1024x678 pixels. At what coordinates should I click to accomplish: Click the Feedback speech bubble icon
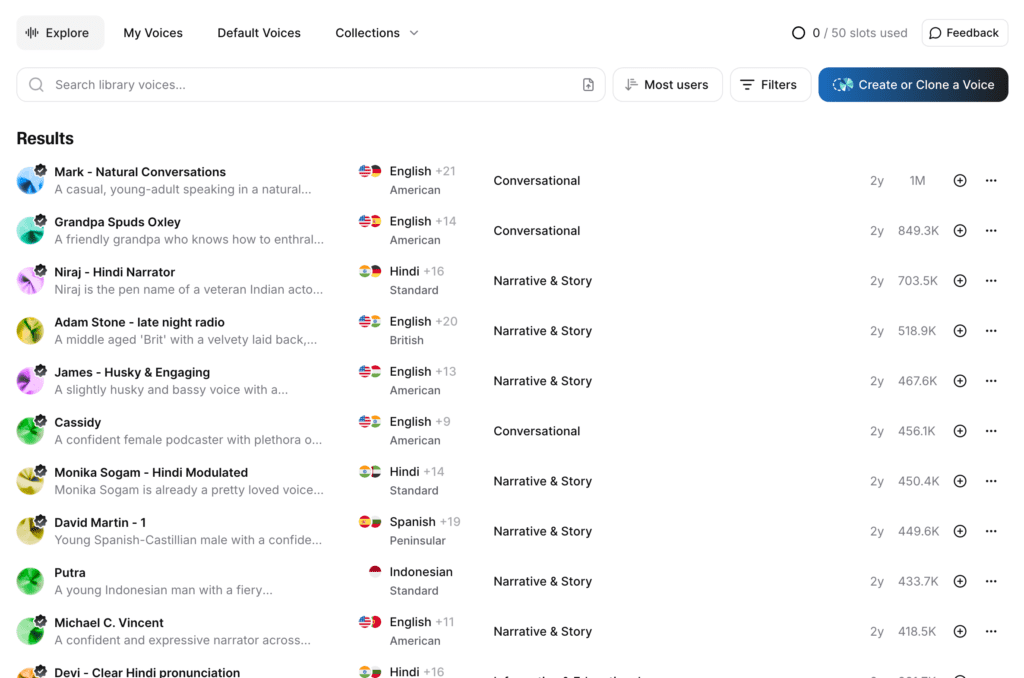click(937, 32)
